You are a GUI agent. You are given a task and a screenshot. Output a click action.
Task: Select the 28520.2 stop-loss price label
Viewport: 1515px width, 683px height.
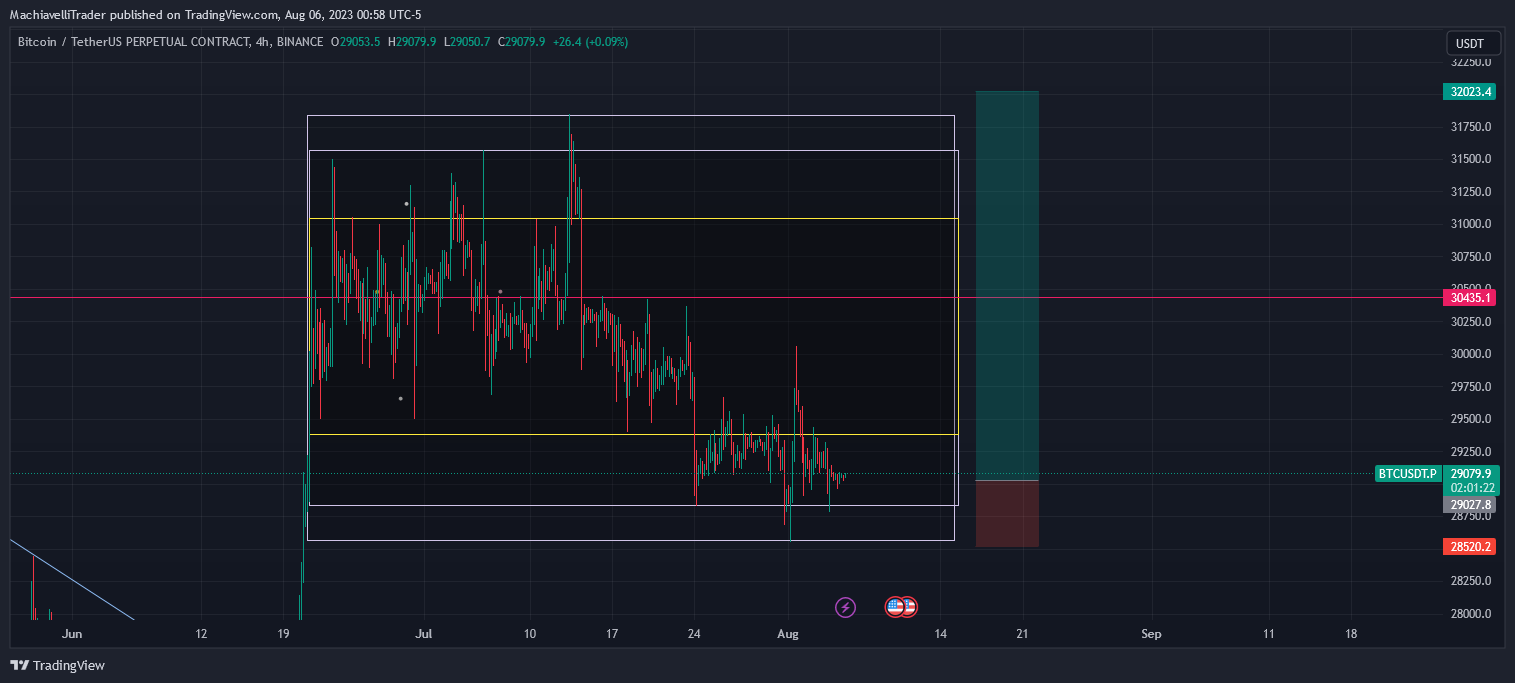click(x=1470, y=546)
